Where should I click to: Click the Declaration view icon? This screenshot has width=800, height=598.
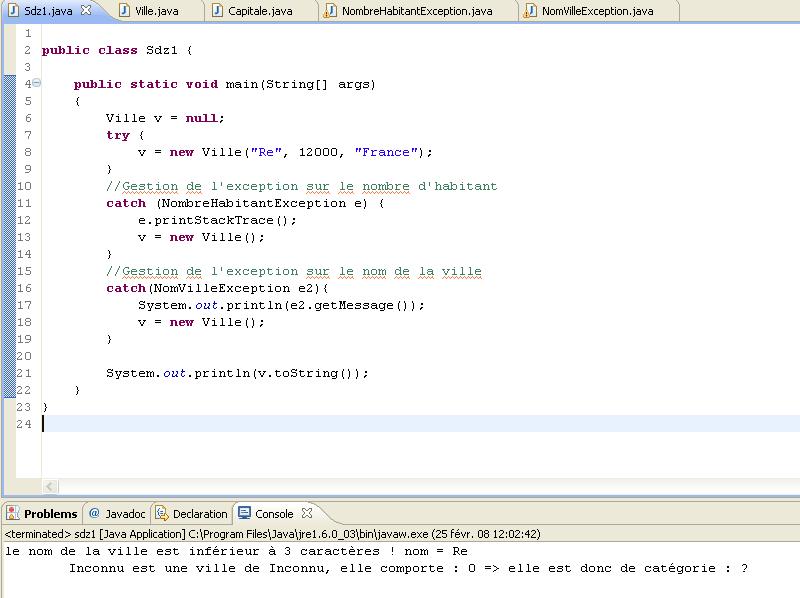tap(162, 513)
